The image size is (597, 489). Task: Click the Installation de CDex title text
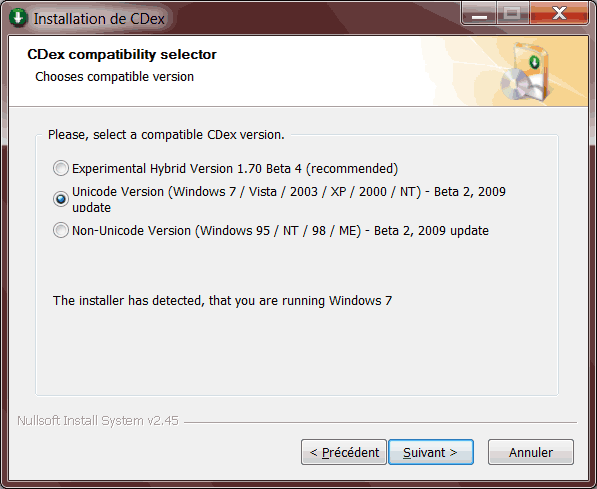99,19
